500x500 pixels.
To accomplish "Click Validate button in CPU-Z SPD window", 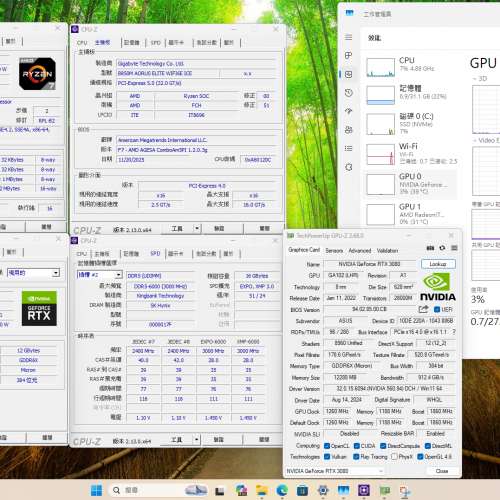I will (x=219, y=440).
